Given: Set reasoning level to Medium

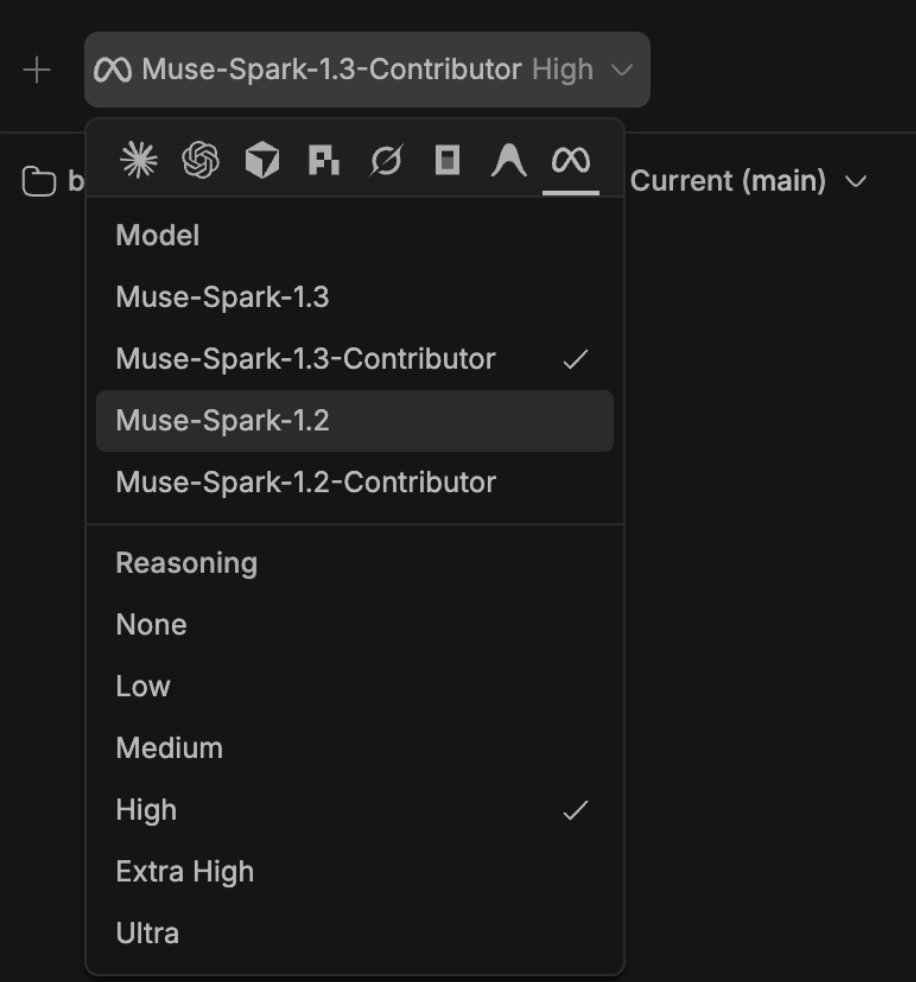Looking at the screenshot, I should [x=354, y=748].
